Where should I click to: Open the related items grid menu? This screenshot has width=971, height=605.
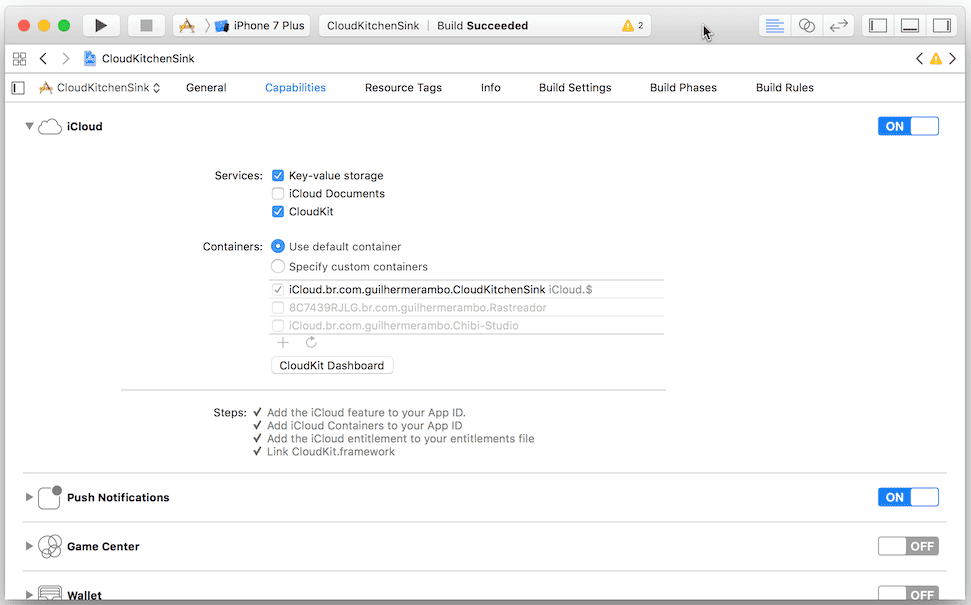[x=19, y=59]
